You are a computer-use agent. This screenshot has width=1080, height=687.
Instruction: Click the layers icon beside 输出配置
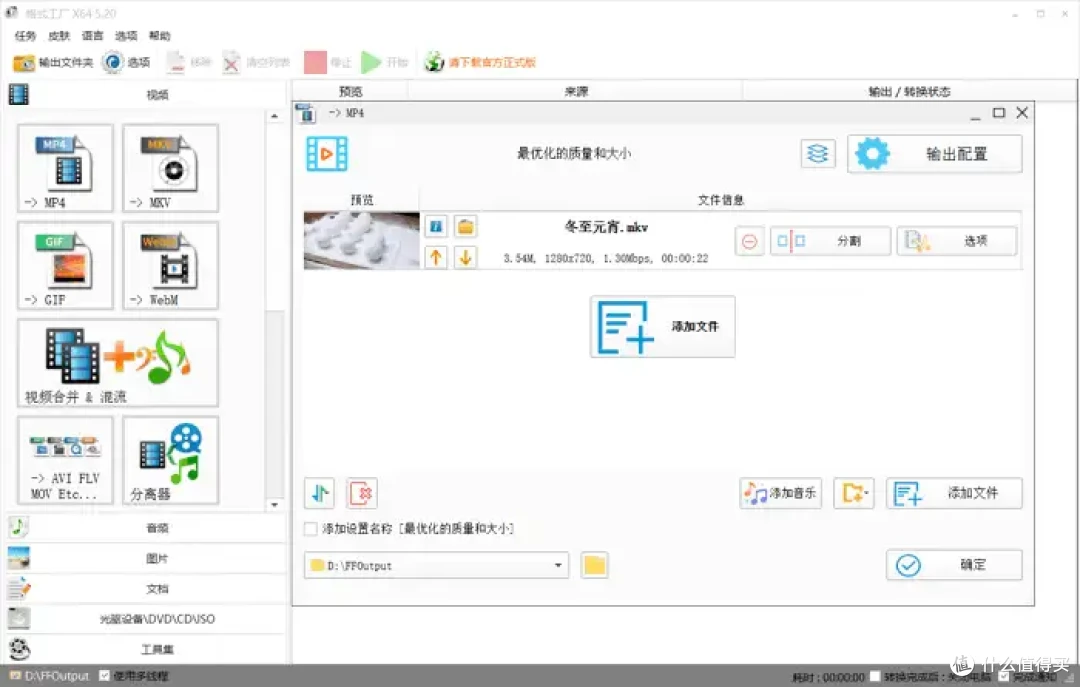click(x=818, y=154)
